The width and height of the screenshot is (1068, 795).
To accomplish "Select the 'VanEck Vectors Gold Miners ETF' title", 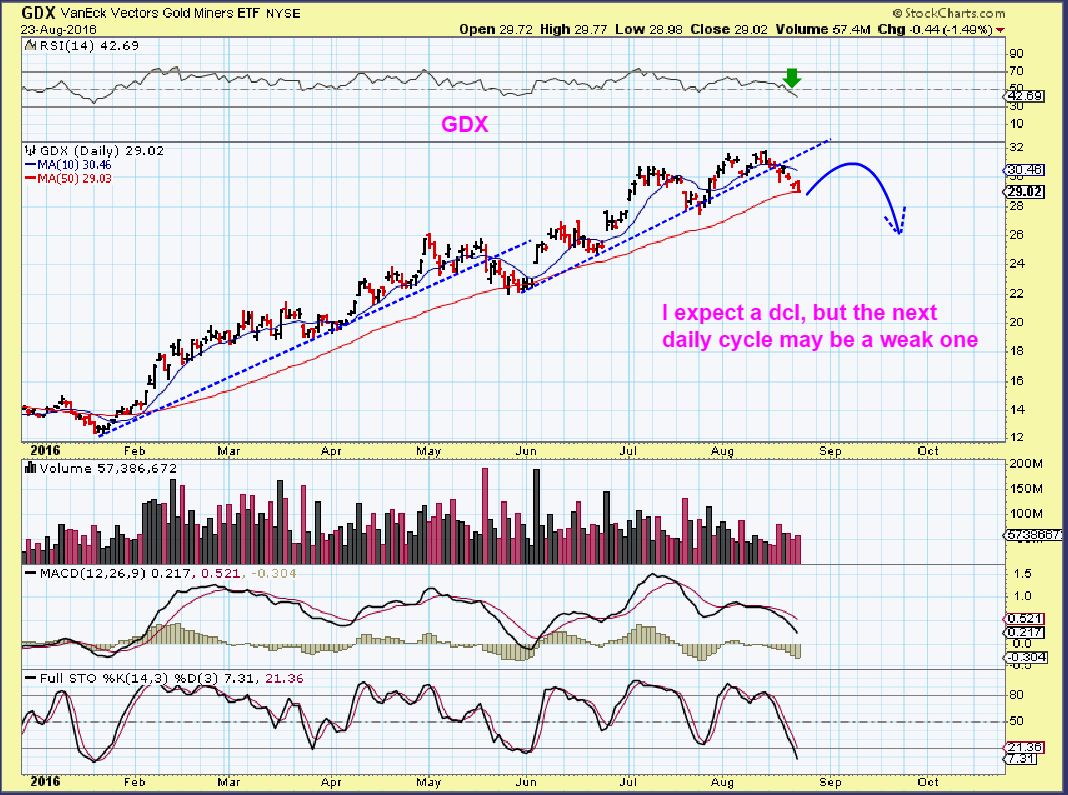I will 161,13.
